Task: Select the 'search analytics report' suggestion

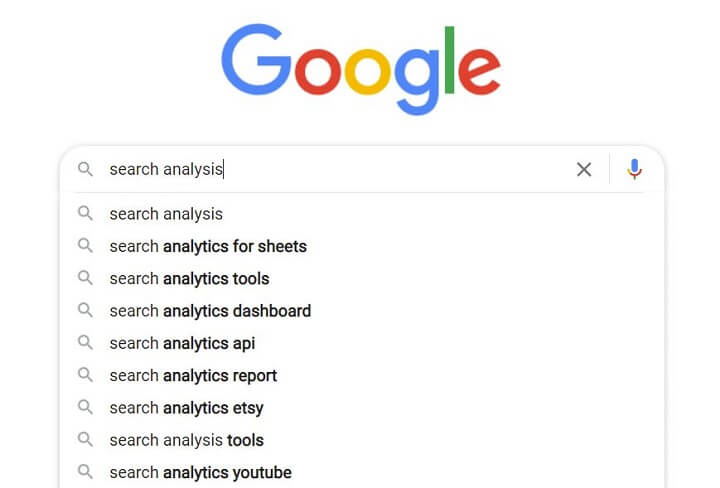Action: tap(362, 376)
